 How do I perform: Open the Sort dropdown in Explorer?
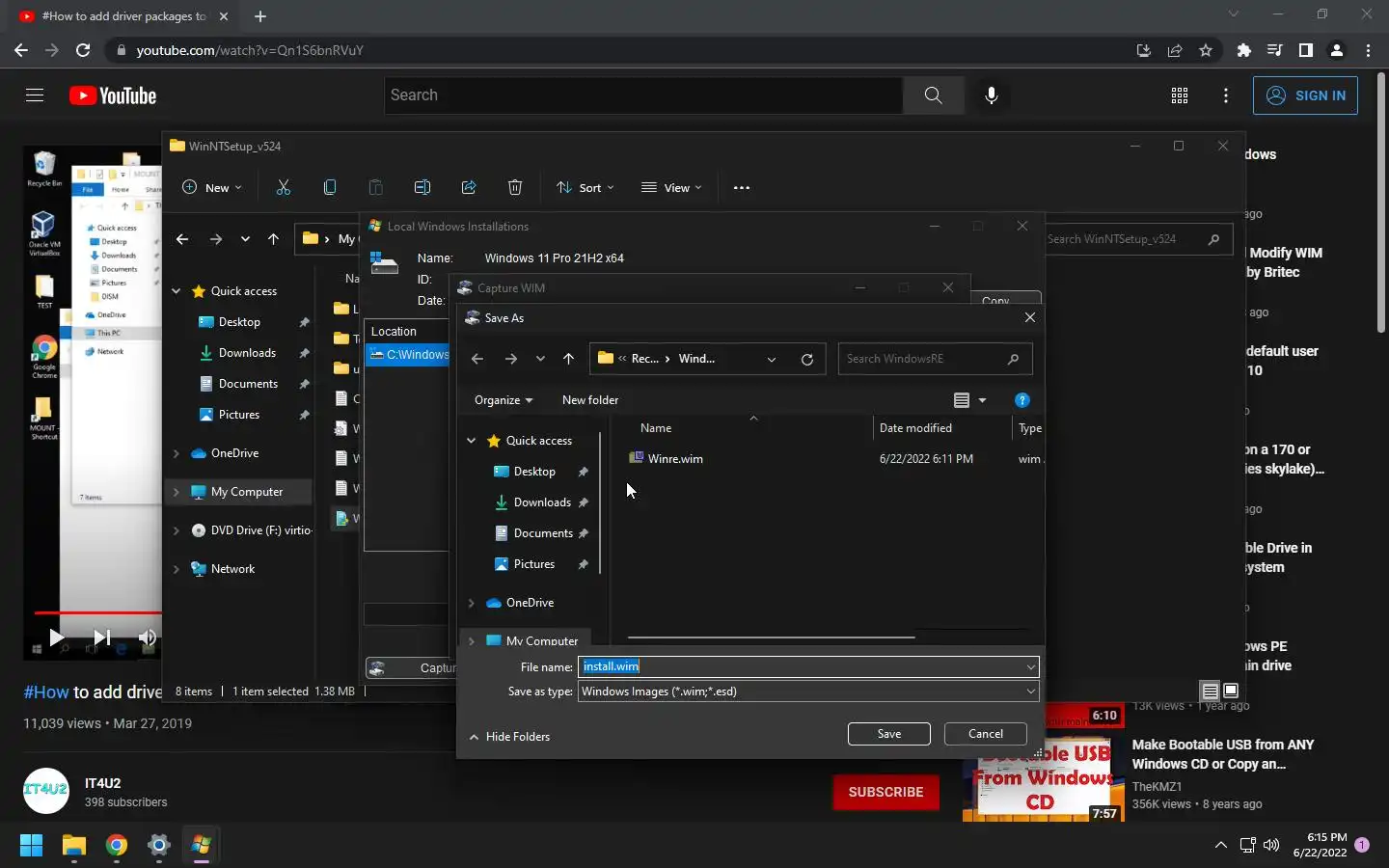click(586, 188)
